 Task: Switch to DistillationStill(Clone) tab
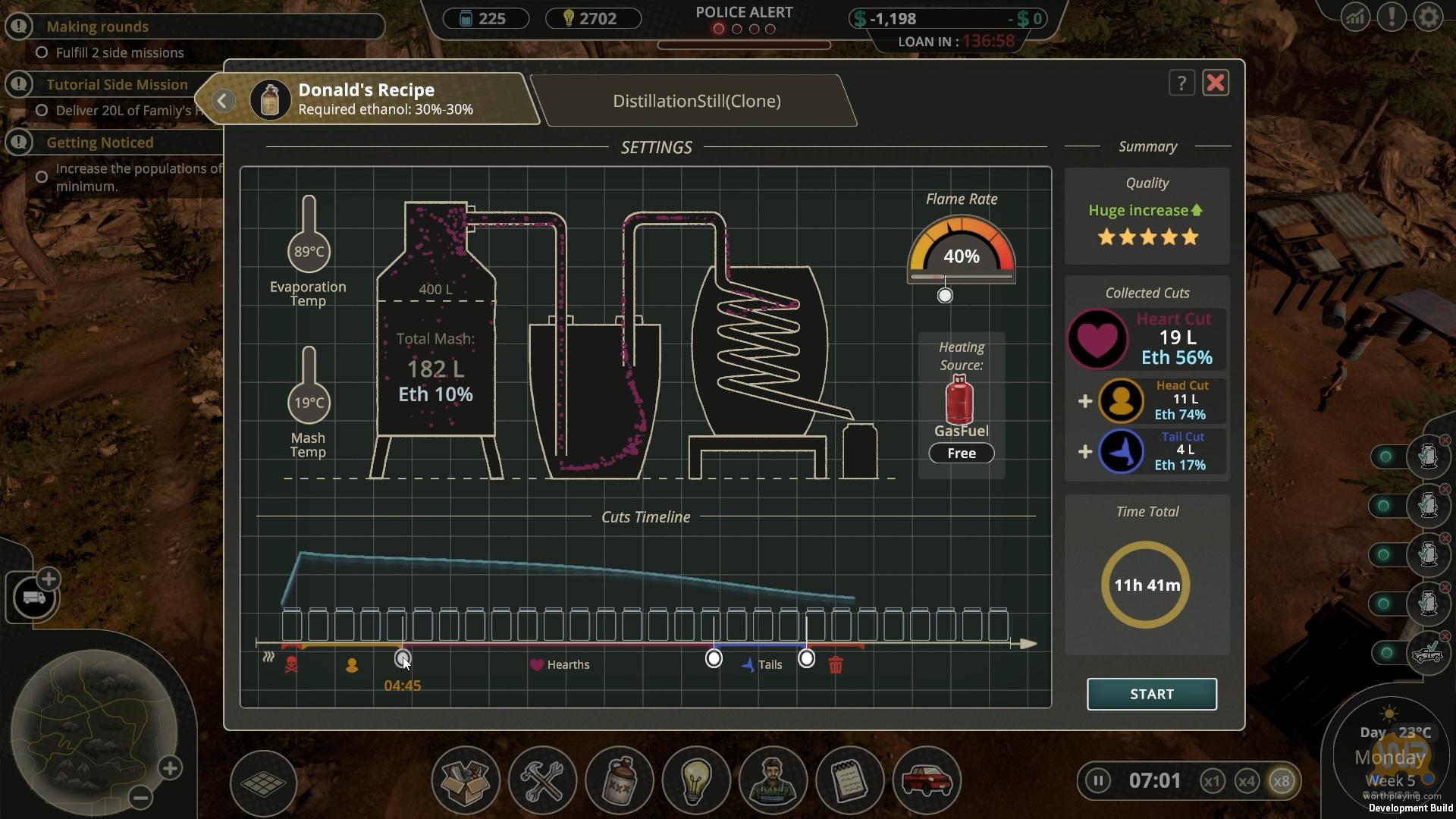click(696, 101)
